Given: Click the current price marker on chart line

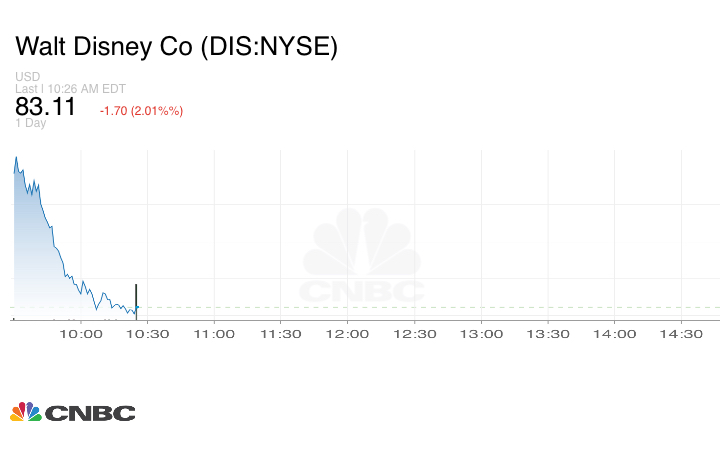Looking at the screenshot, I should coord(136,307).
